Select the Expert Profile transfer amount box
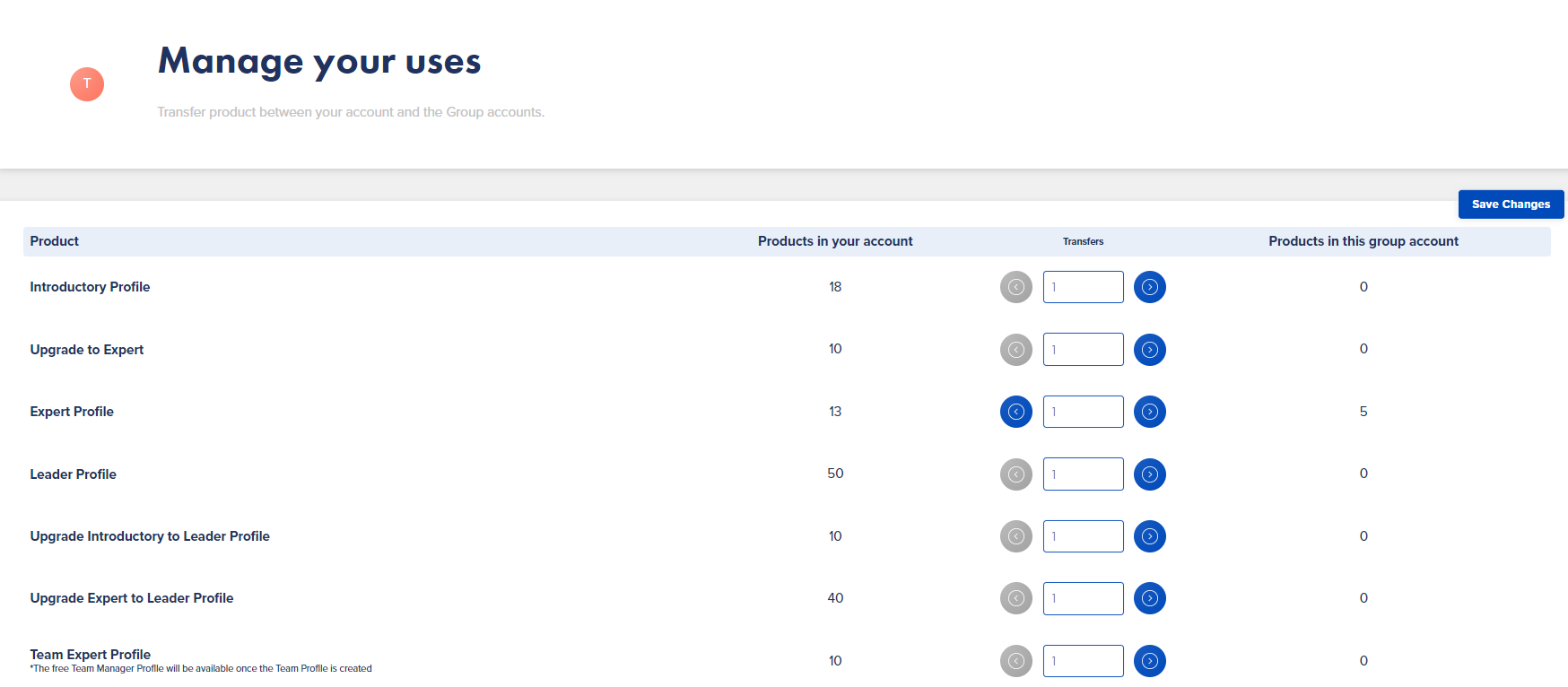Viewport: 1568px width, 687px height. [x=1084, y=412]
